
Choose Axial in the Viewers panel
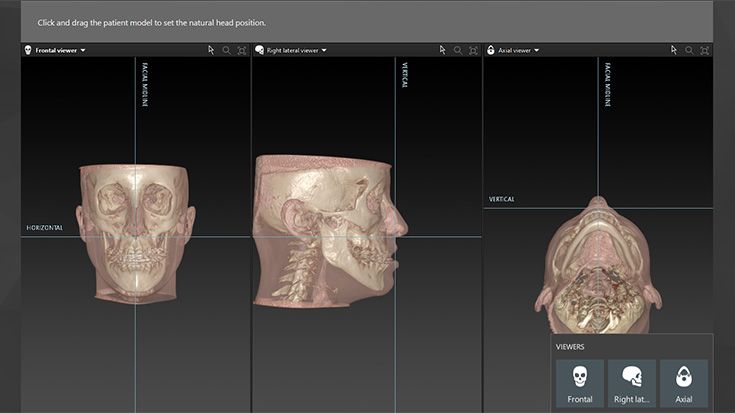point(683,383)
